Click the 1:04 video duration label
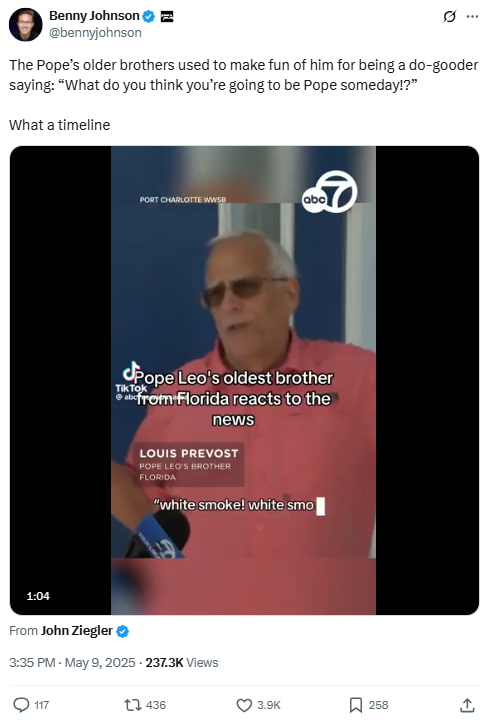The width and height of the screenshot is (488, 720). click(x=38, y=596)
